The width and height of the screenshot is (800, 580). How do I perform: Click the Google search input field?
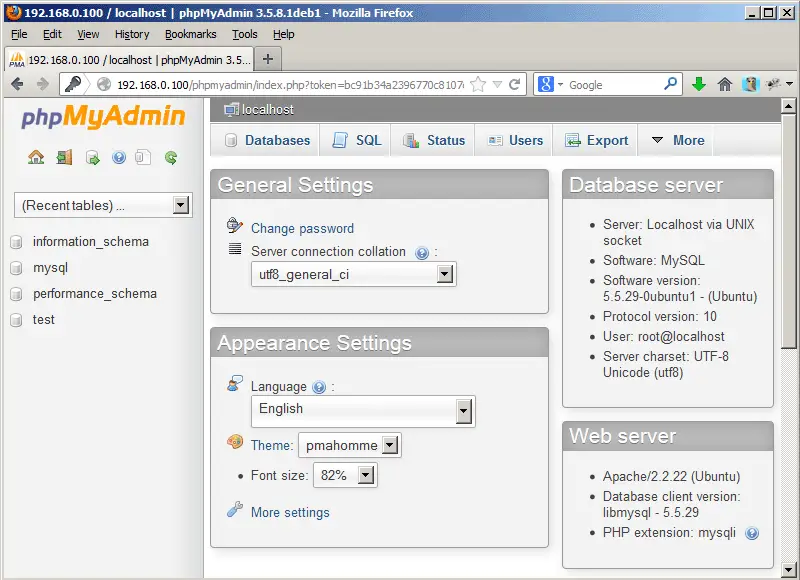[620, 85]
